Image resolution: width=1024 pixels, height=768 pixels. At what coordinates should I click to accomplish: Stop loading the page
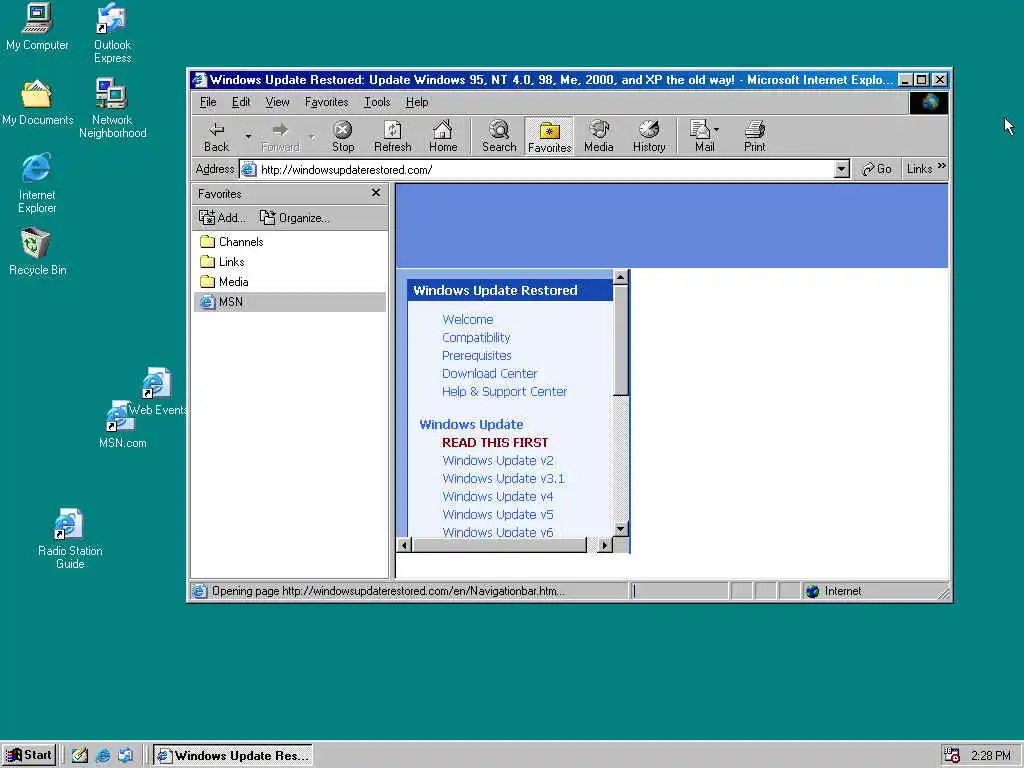(343, 136)
